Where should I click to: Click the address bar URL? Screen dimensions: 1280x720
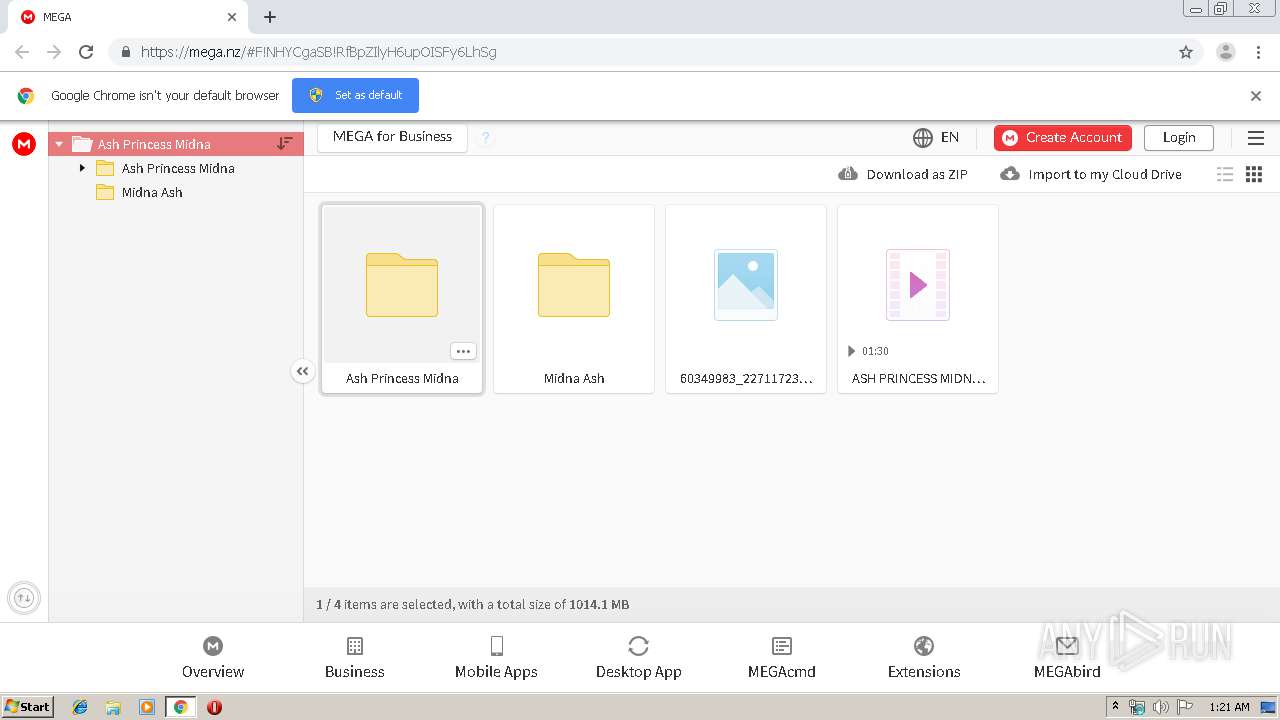click(318, 52)
